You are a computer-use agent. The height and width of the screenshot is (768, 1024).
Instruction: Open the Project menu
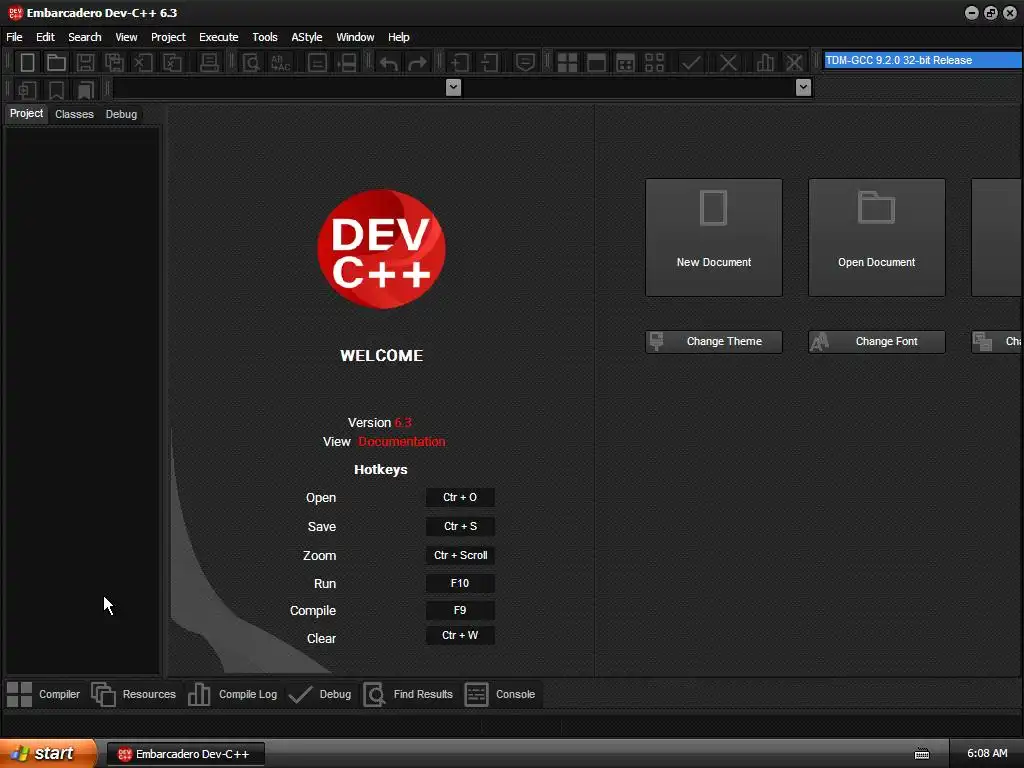pos(168,37)
